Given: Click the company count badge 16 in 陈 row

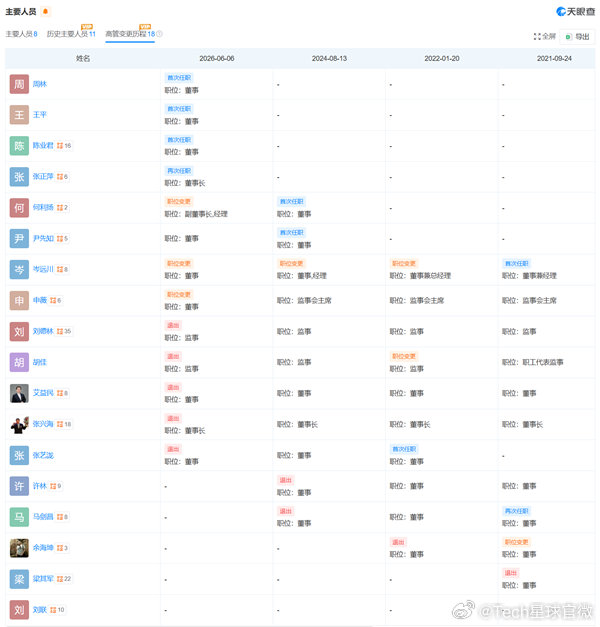Looking at the screenshot, I should point(64,146).
